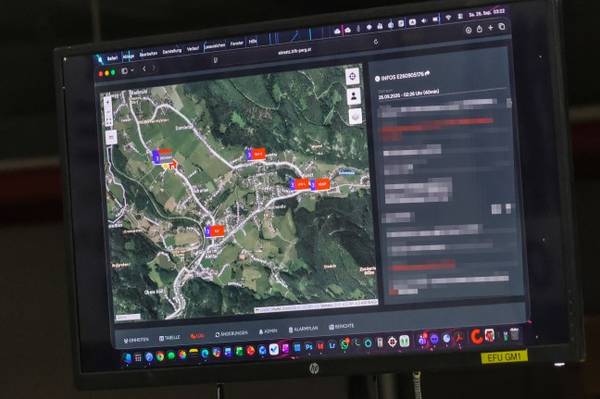Click the Safari address bar
Image resolution: width=600 pixels, height=399 pixels.
295,51
